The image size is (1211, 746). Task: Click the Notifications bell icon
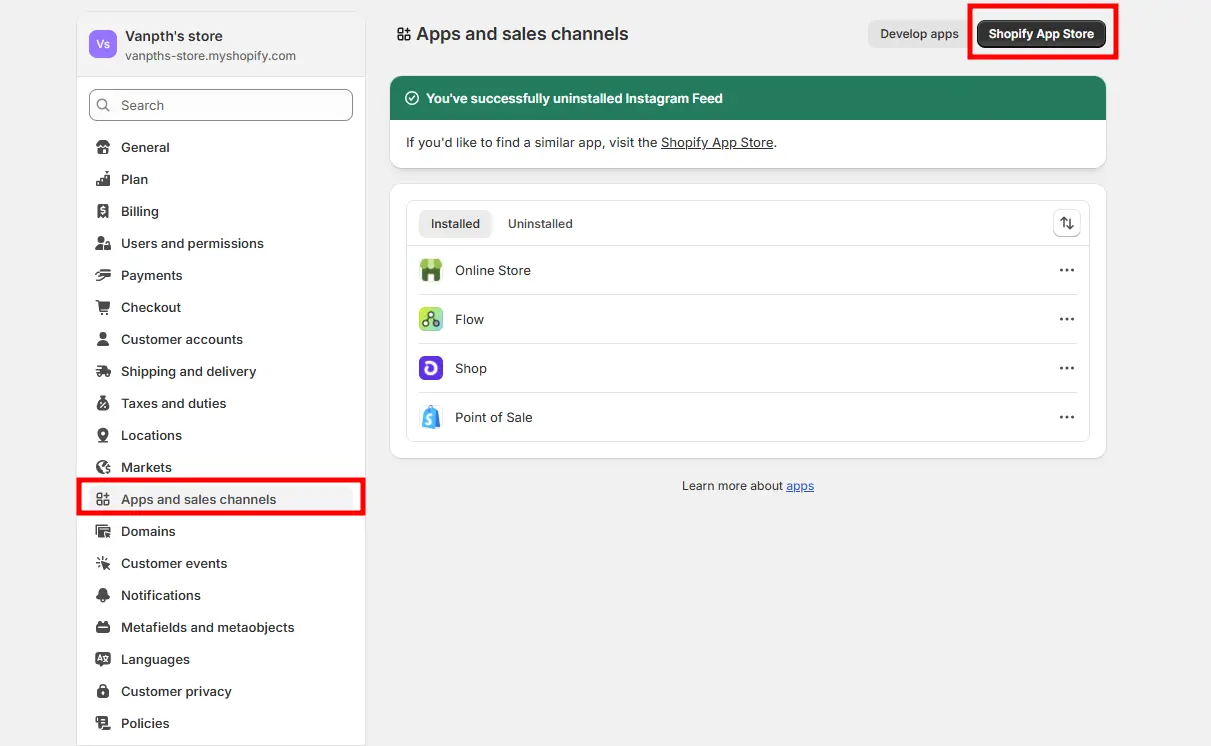pos(103,595)
